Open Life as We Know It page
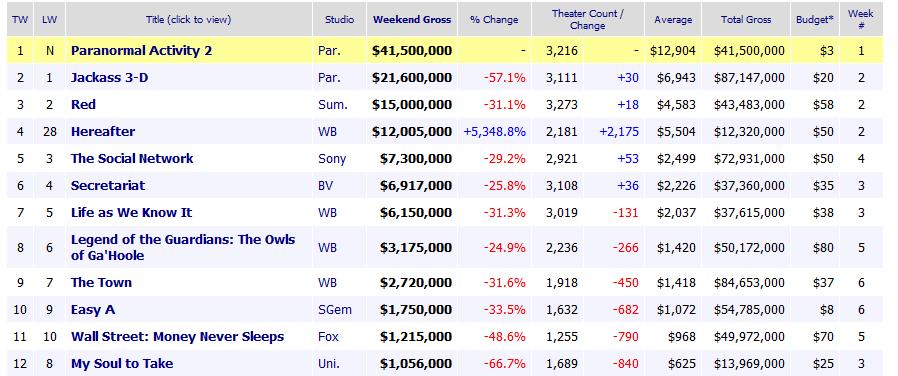This screenshot has height=376, width=898. click(x=132, y=212)
